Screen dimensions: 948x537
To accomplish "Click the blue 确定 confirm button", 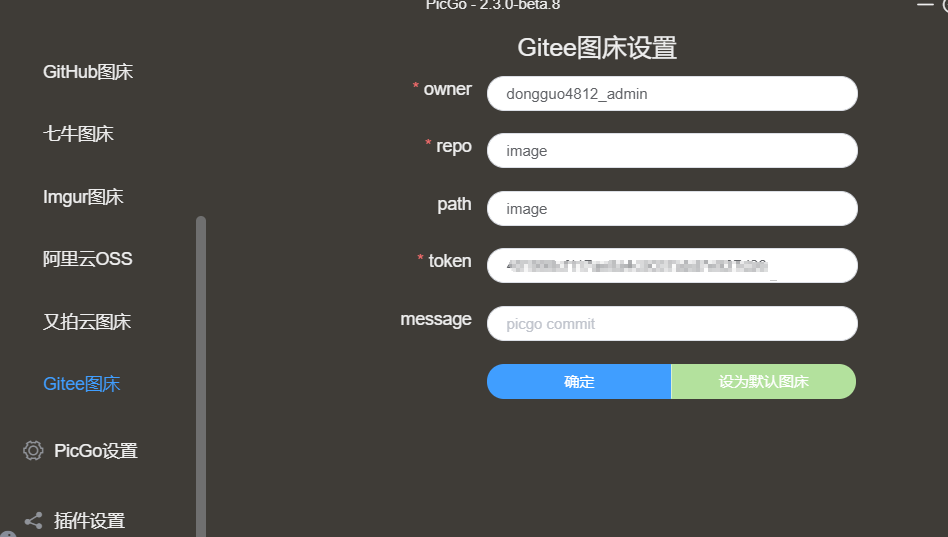I will [x=579, y=382].
